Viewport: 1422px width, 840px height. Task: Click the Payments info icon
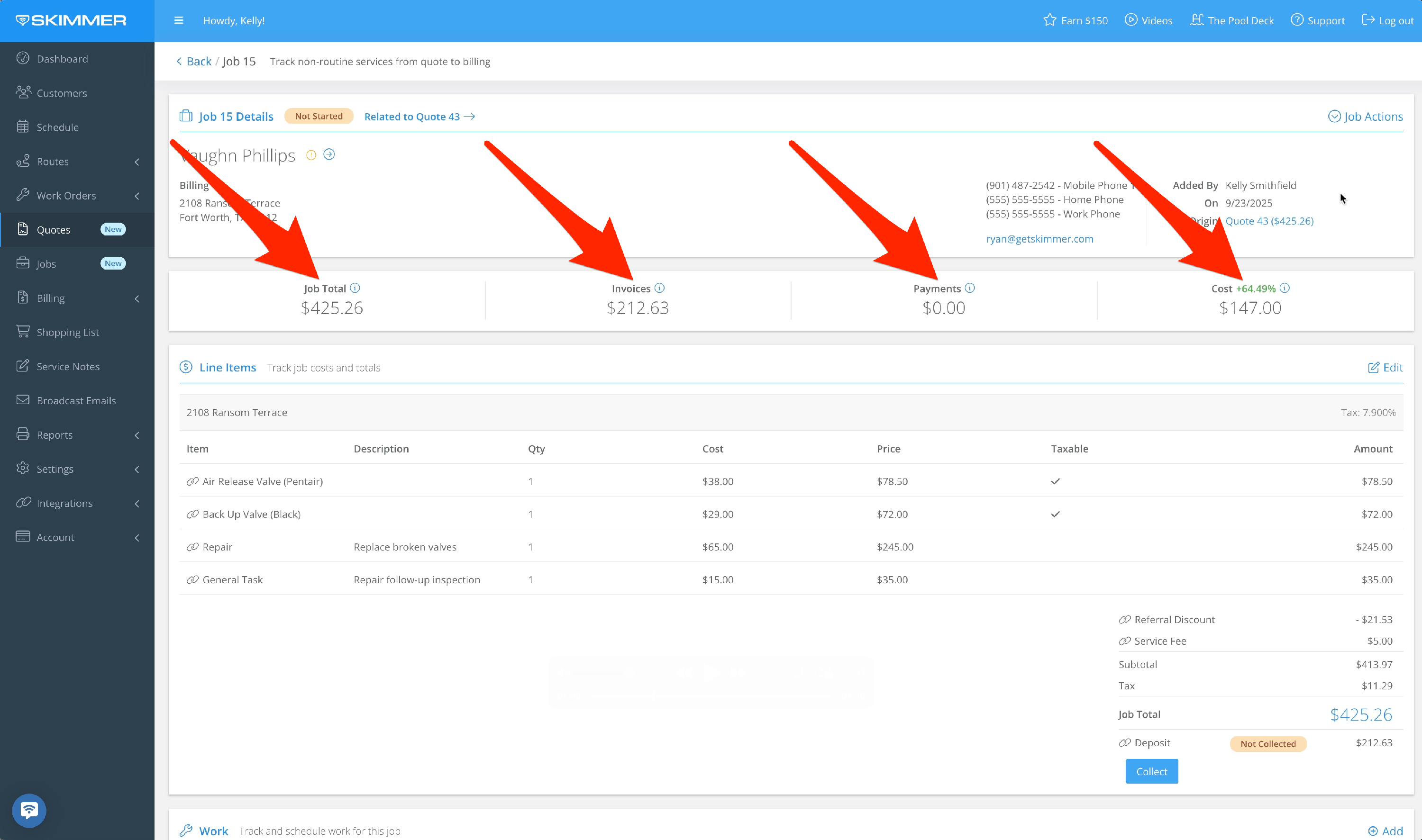click(969, 288)
